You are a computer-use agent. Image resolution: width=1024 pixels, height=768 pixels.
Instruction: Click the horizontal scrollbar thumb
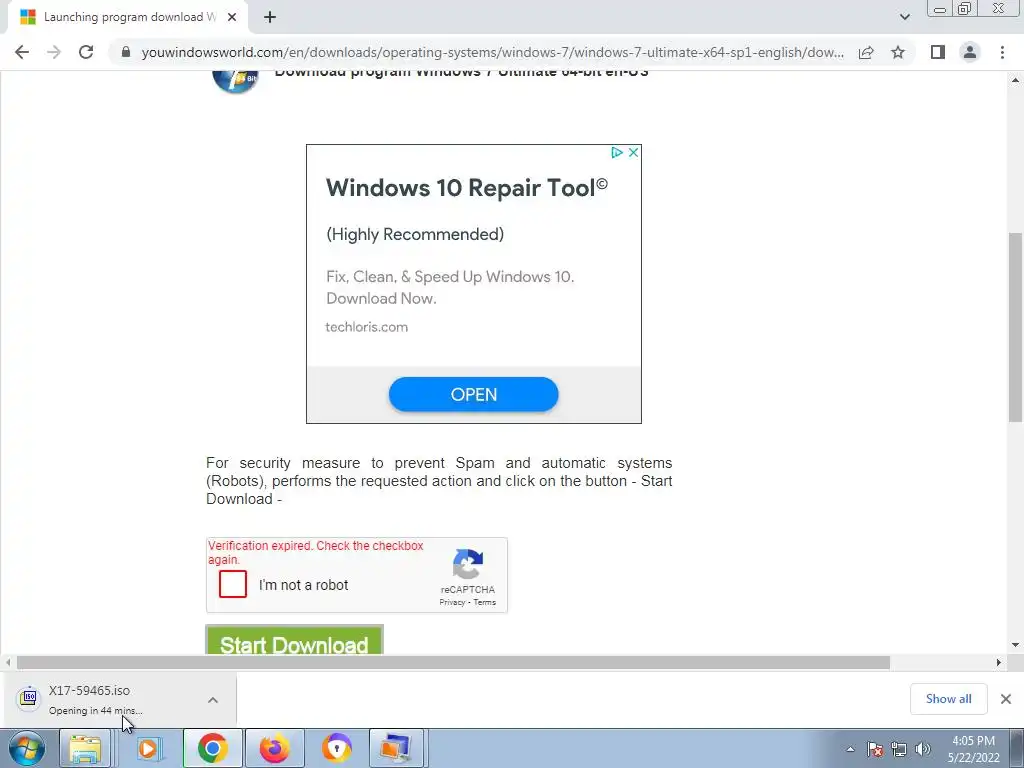(453, 662)
